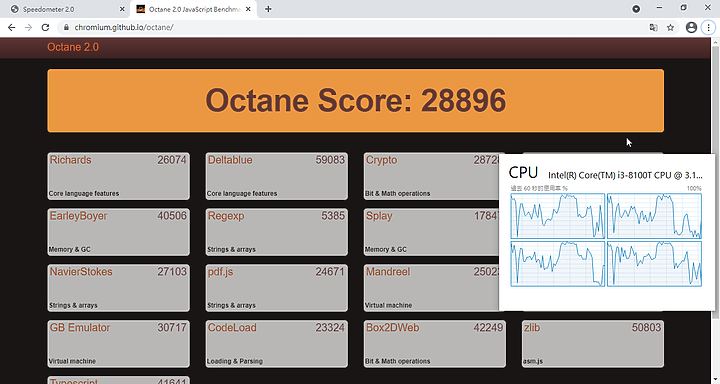Screen dimensions: 720x384
Task: Open the CodeLoad benchmark box
Action: coord(276,344)
